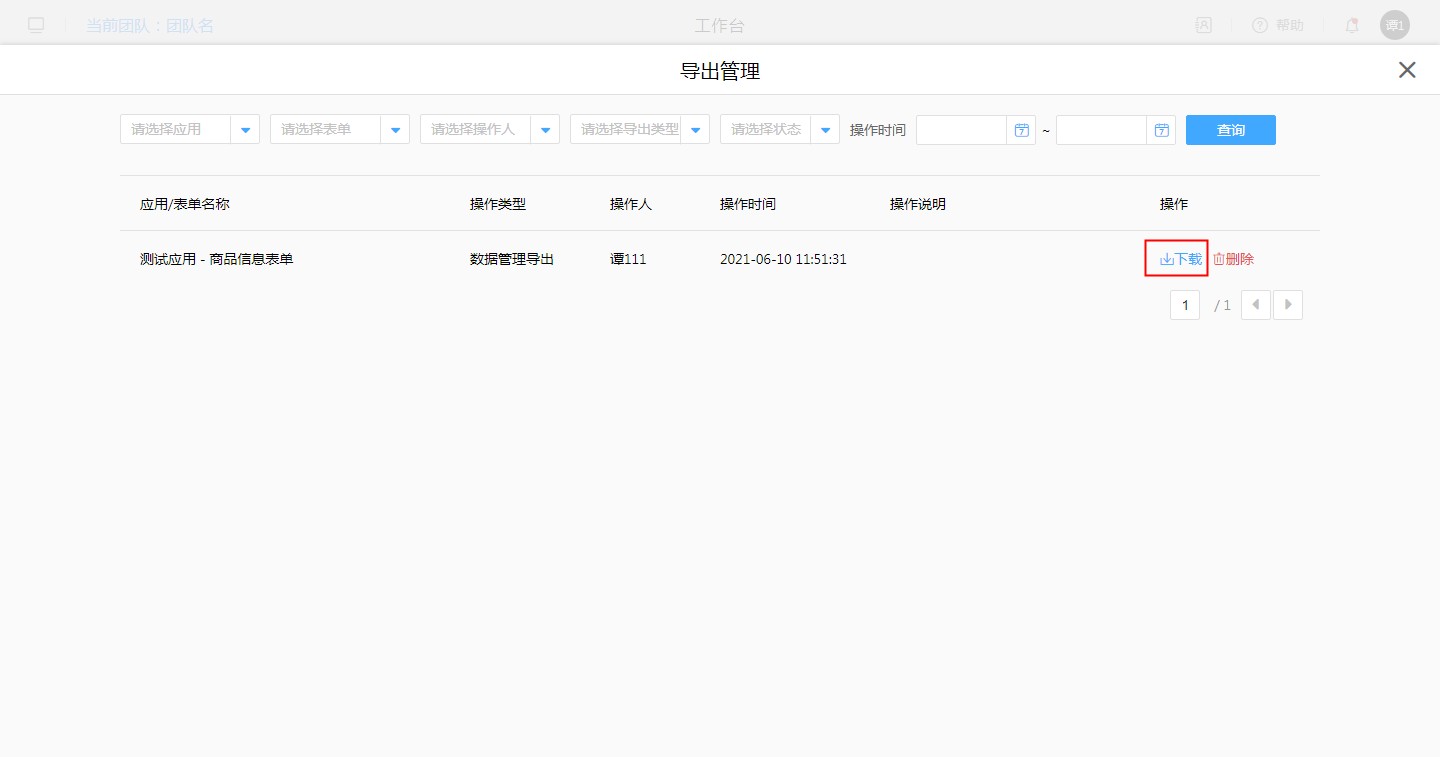The height and width of the screenshot is (757, 1440).
Task: Click the page number input box
Action: tap(1185, 305)
